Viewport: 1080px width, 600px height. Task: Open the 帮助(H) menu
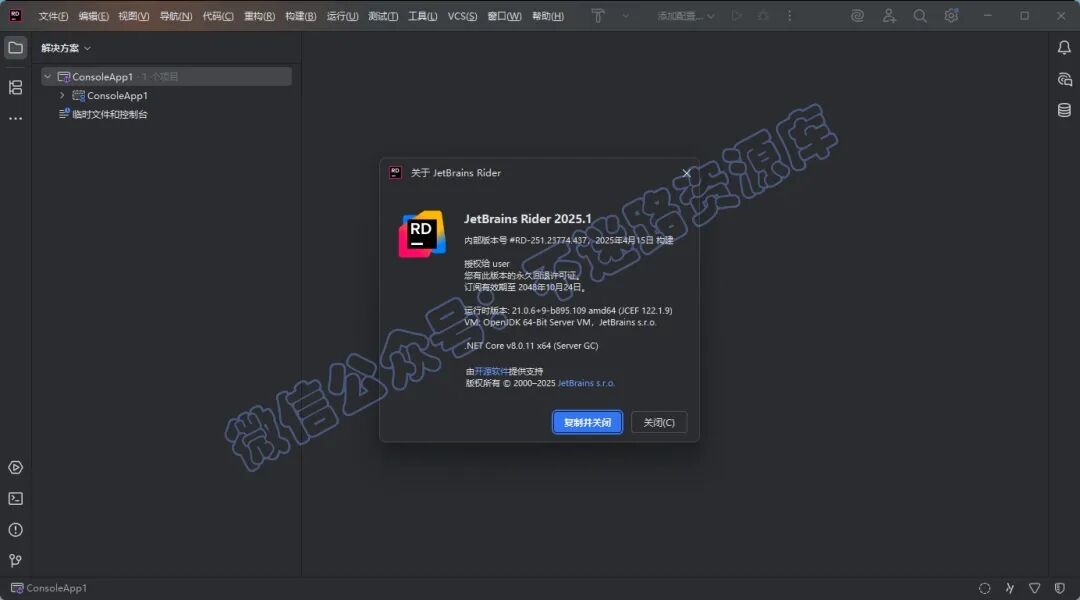(x=548, y=16)
